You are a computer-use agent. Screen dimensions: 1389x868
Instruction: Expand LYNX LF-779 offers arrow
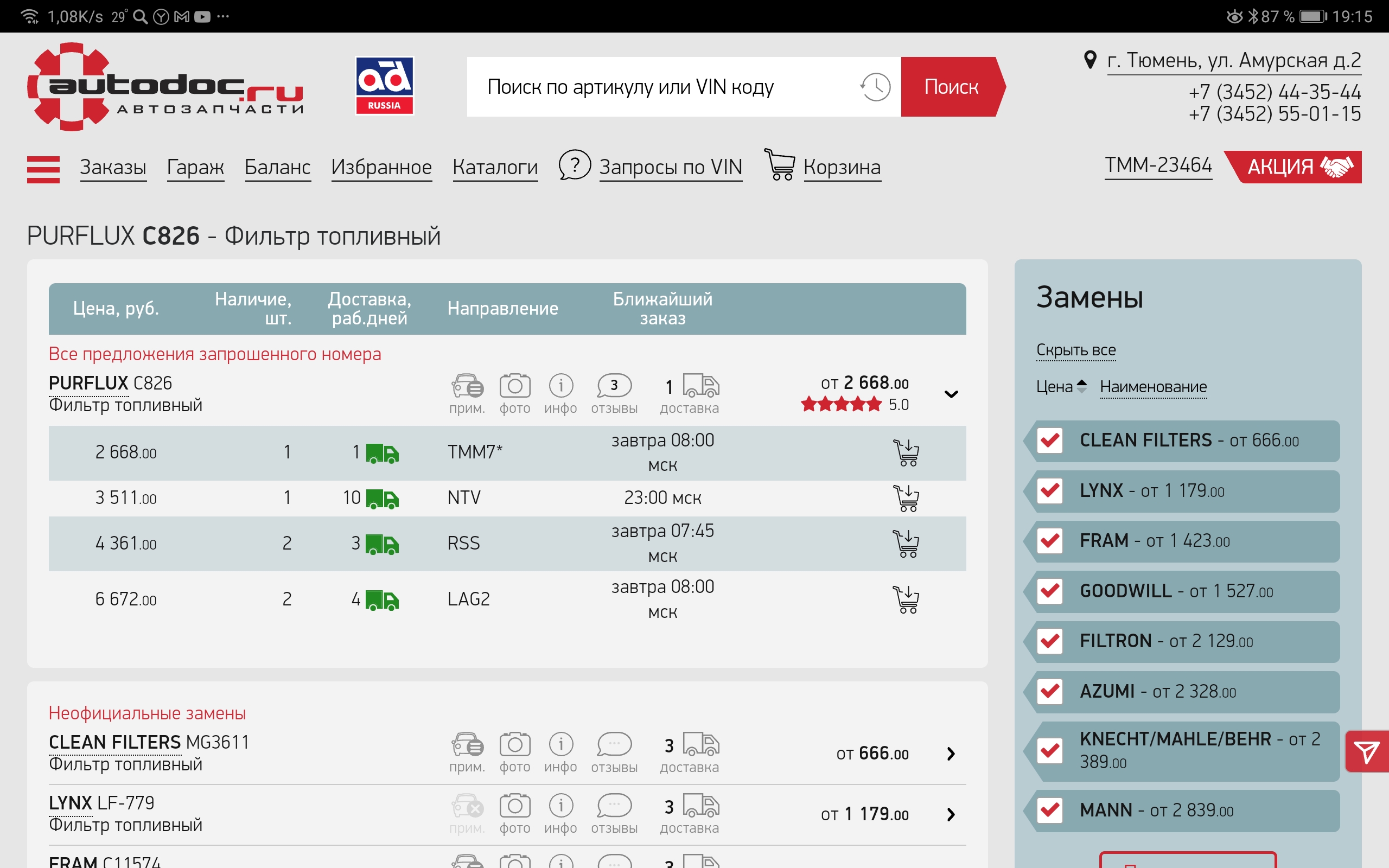(951, 815)
